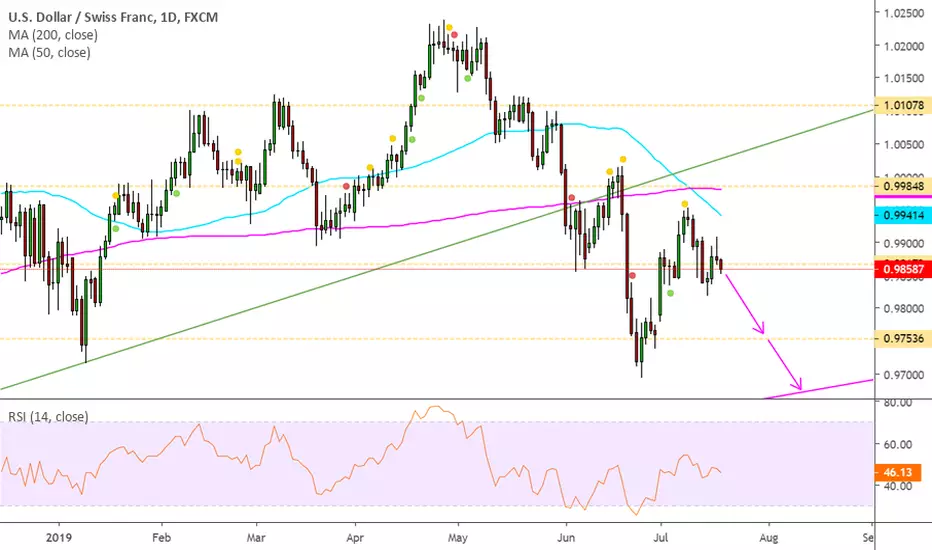The width and height of the screenshot is (932, 550).
Task: Click the red dot marker near the June 1 candle
Action: [x=572, y=197]
